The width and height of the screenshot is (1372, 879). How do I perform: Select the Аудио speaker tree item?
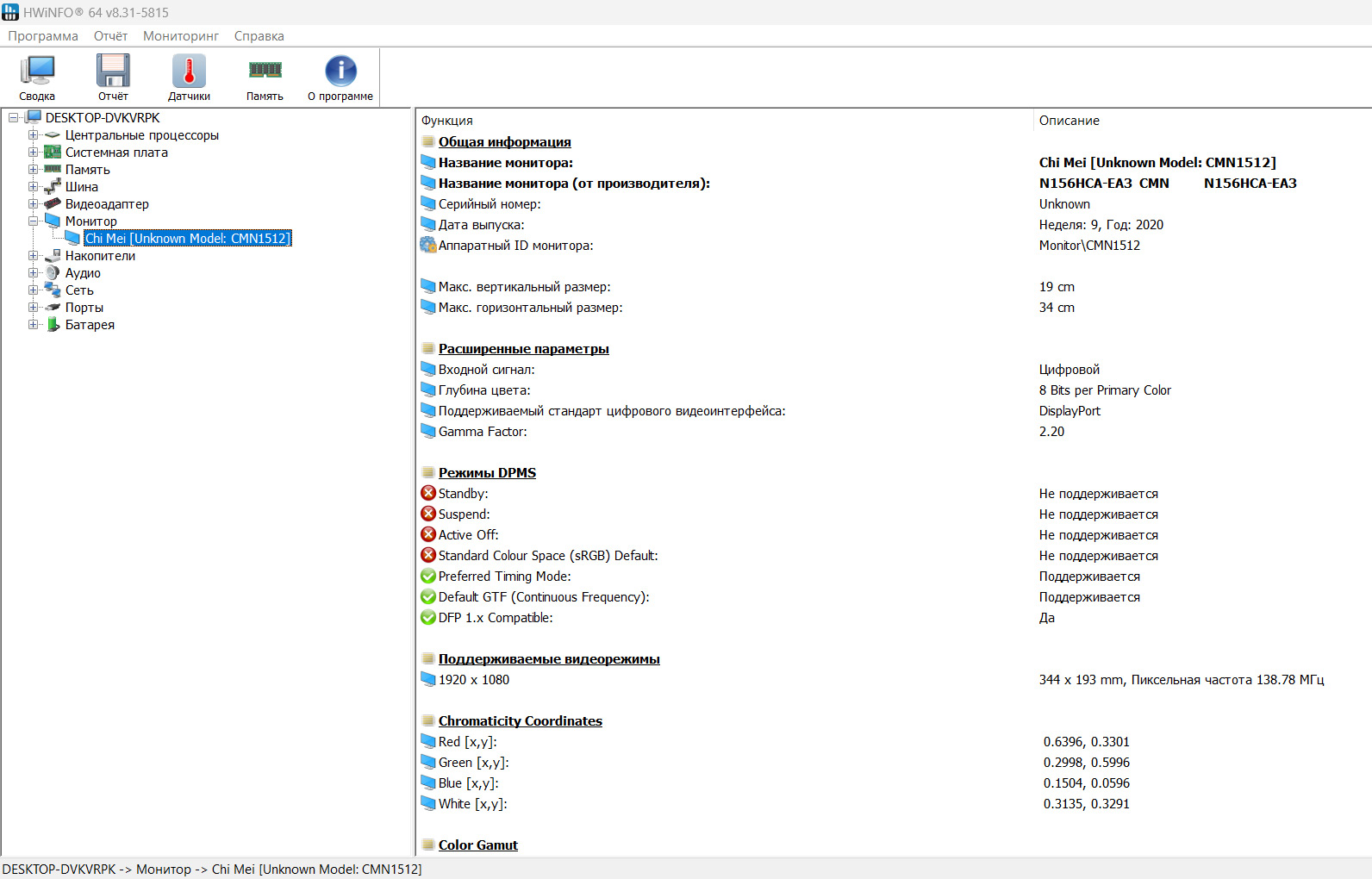pos(83,273)
